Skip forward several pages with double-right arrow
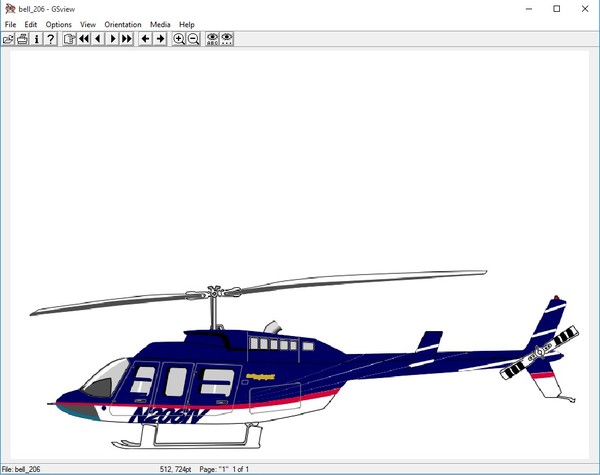Screen dimensions: 600x475 point(127,39)
